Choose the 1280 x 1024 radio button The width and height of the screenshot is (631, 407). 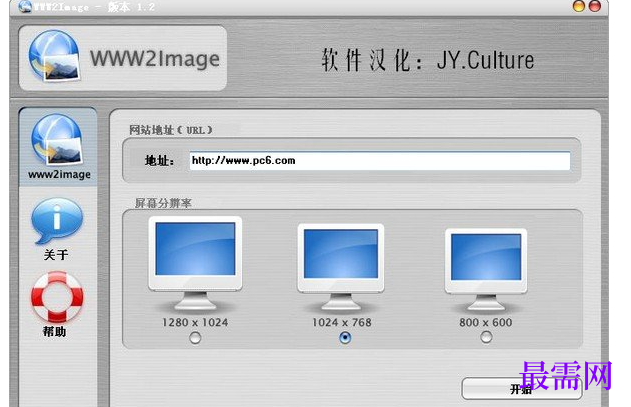[195, 337]
